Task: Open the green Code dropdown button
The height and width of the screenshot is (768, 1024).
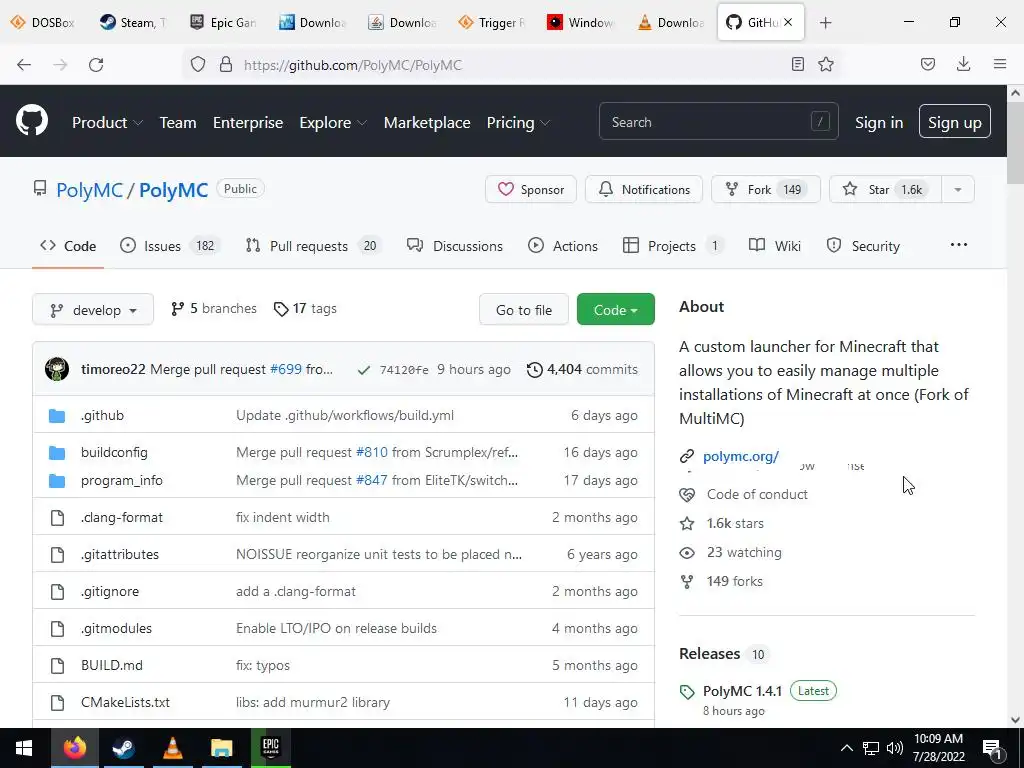Action: (615, 310)
